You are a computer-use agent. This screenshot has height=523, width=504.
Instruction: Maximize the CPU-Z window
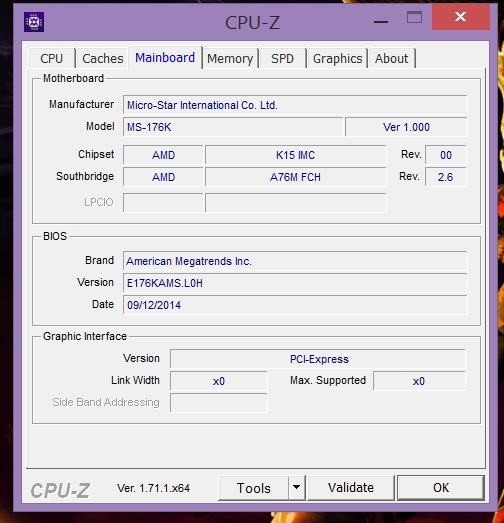pos(414,17)
